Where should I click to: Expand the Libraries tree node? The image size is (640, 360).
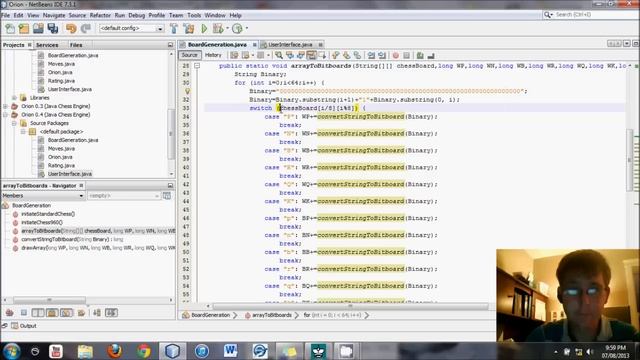pos(14,98)
